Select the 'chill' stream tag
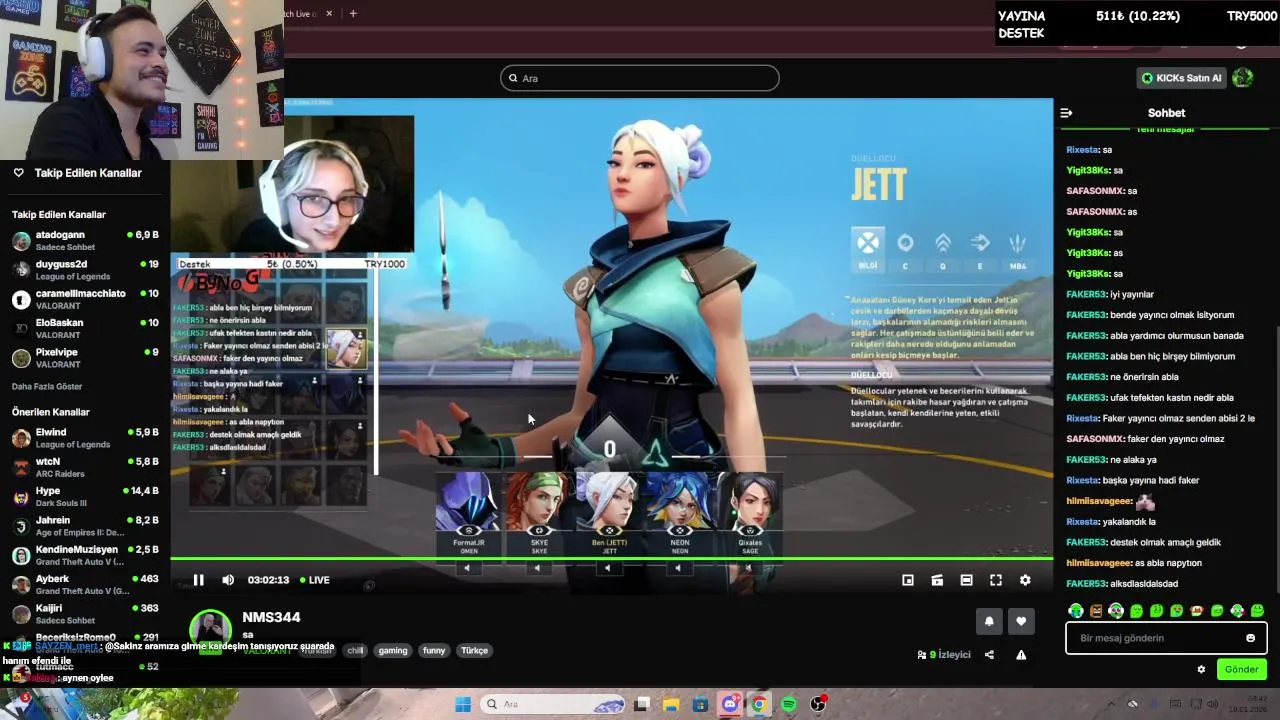The width and height of the screenshot is (1280, 720). 355,650
